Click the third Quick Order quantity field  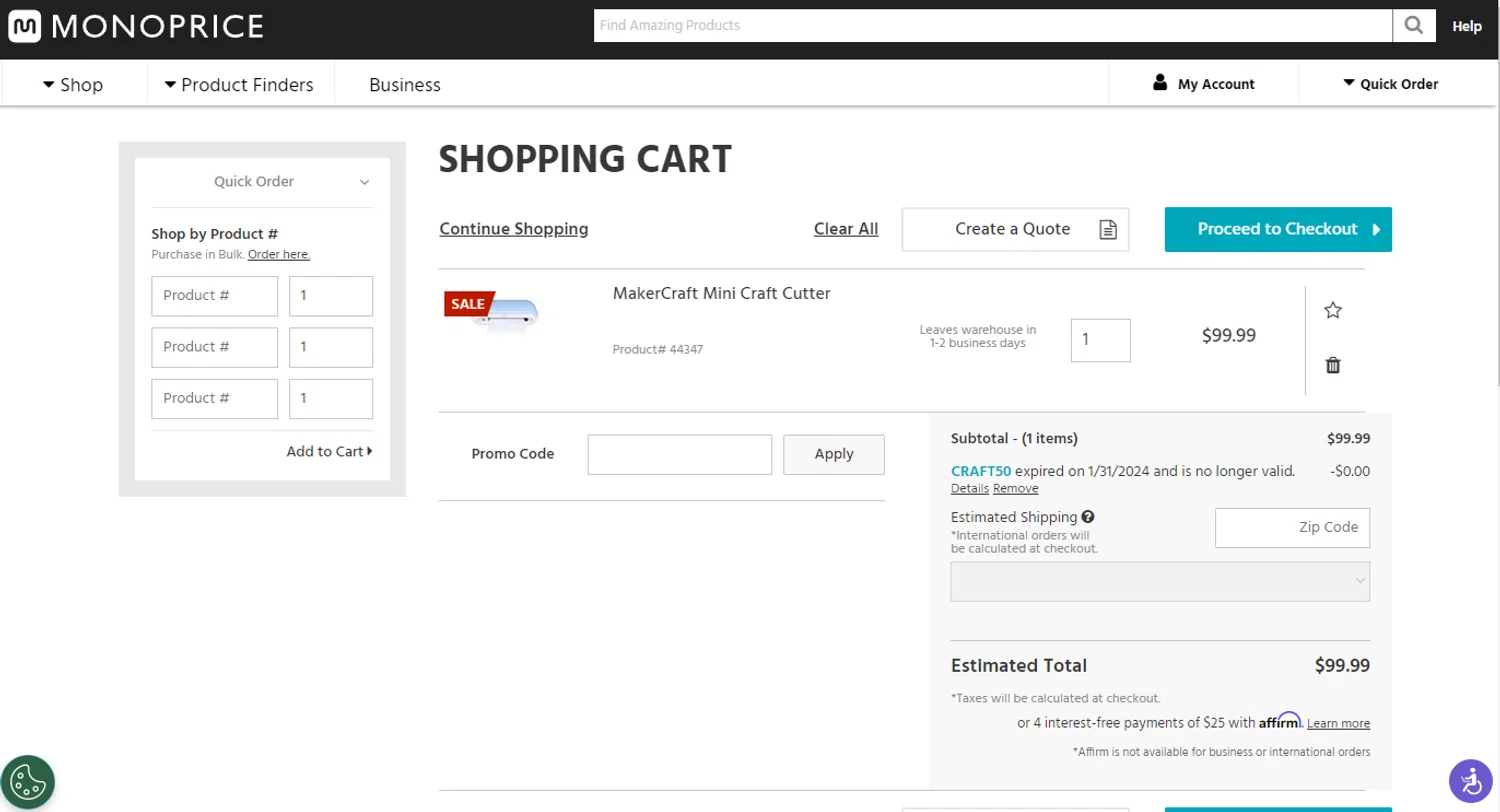tap(331, 398)
